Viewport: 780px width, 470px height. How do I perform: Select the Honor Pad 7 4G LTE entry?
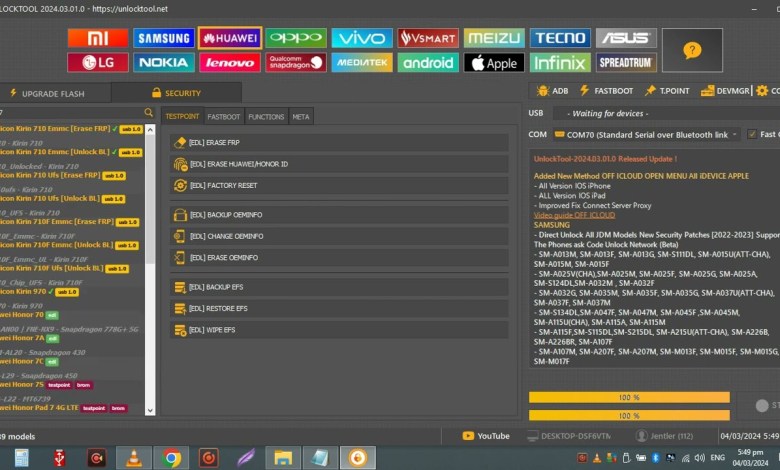click(64, 408)
